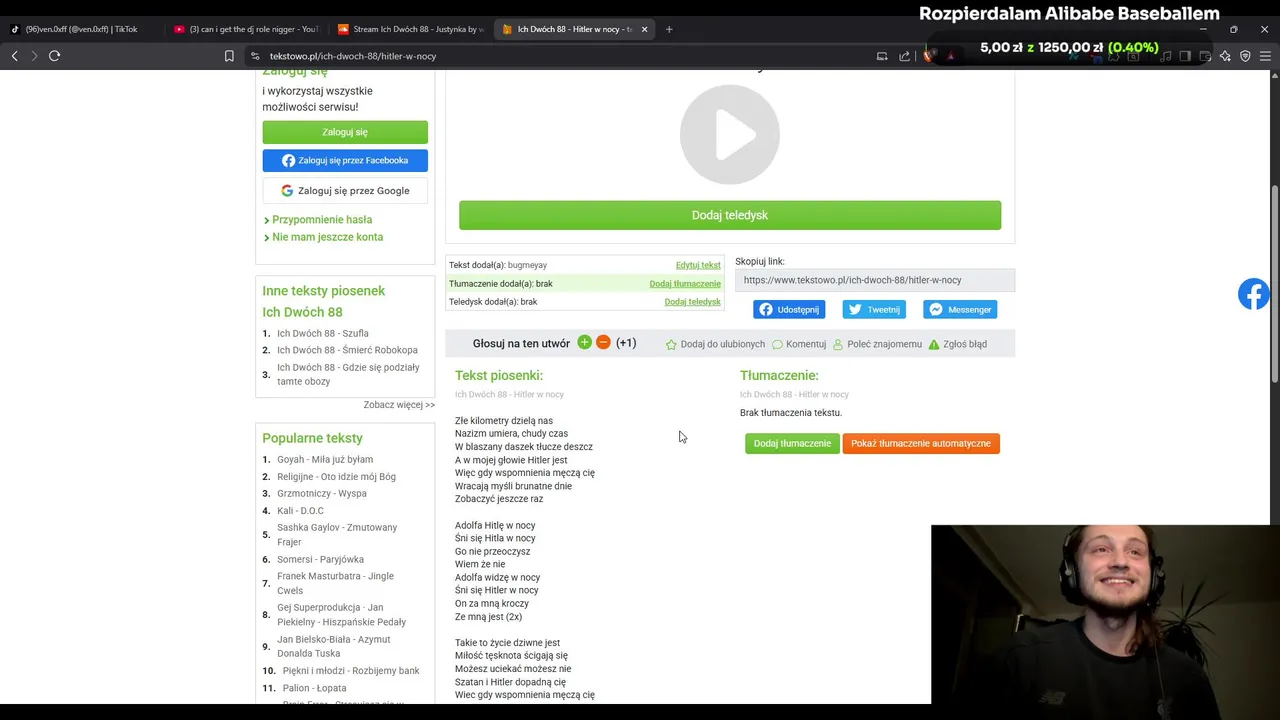Click the Zgłoś błąd warning triangle icon
This screenshot has width=1280, height=720.
(934, 344)
